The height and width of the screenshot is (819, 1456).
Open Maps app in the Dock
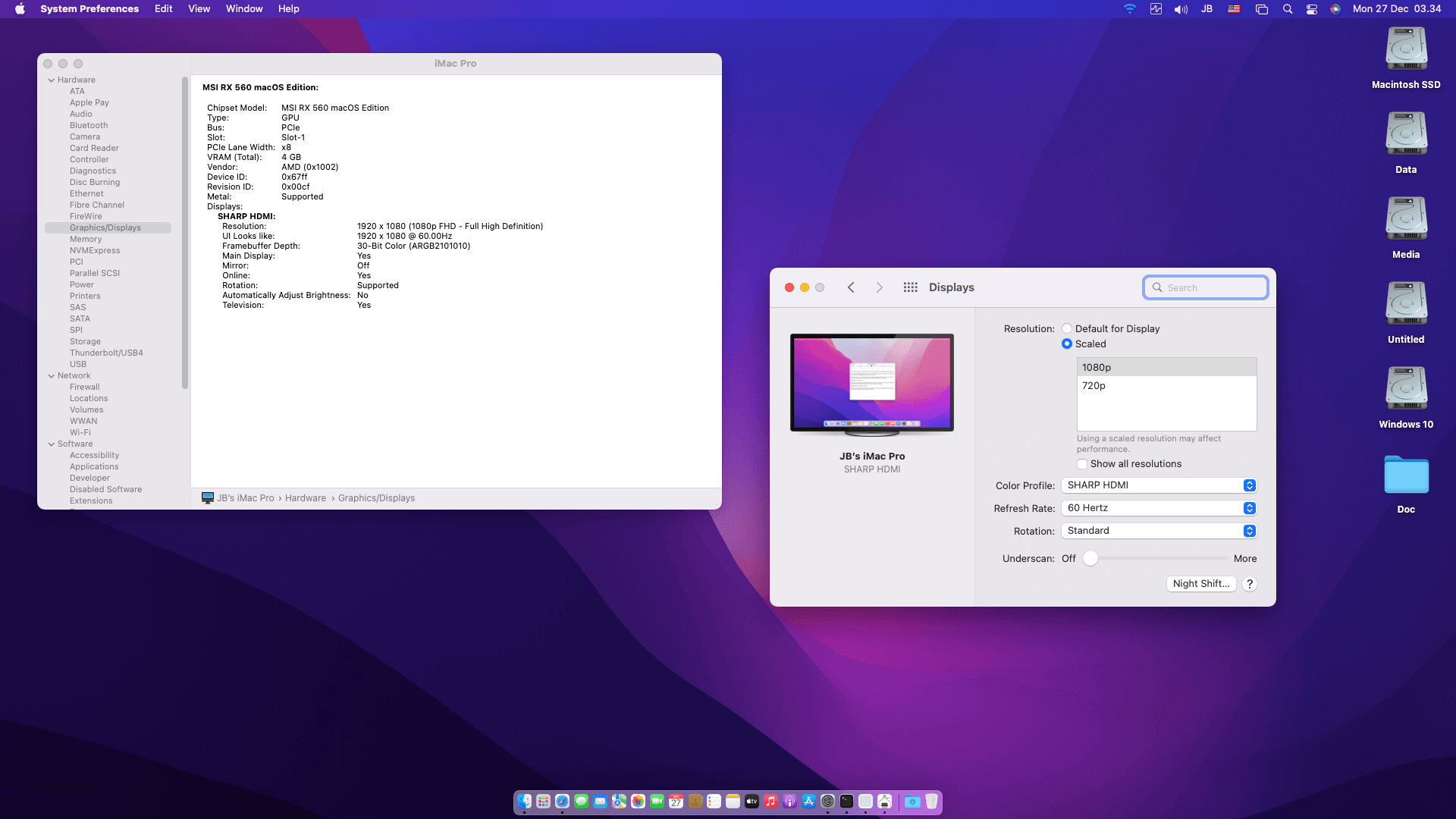[620, 802]
